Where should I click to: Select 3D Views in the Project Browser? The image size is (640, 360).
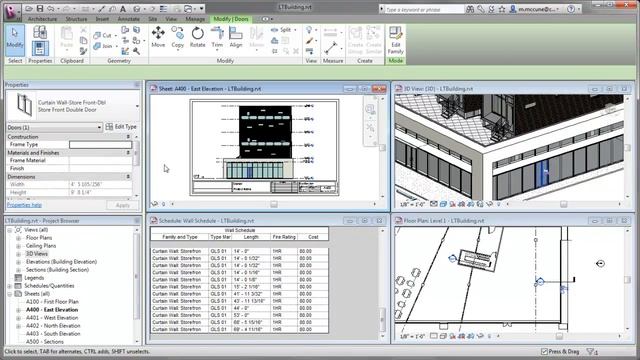[37, 254]
